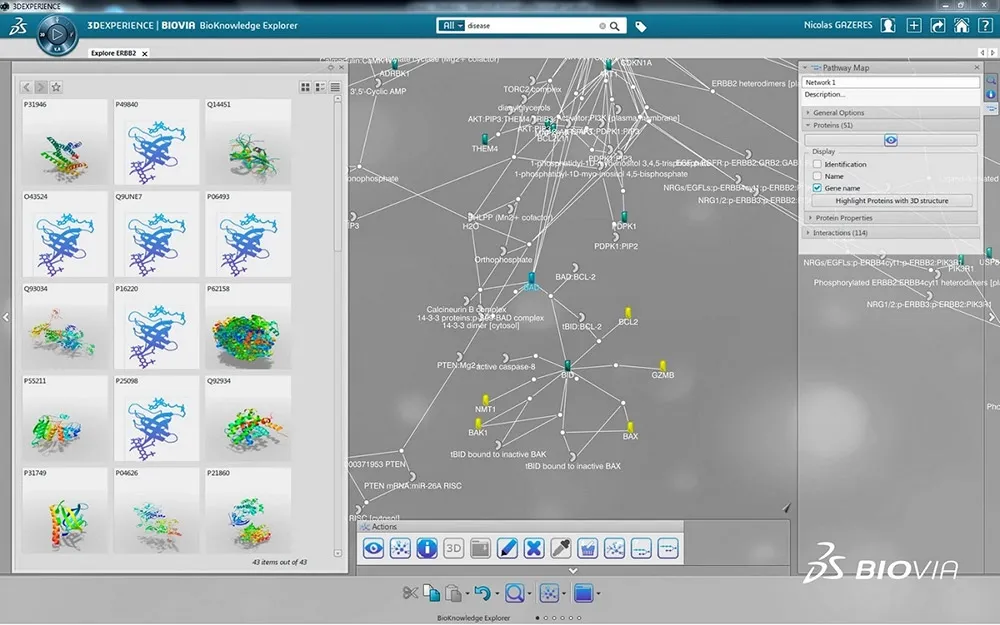
Task: Enable the Identification checkbox
Action: pos(817,164)
